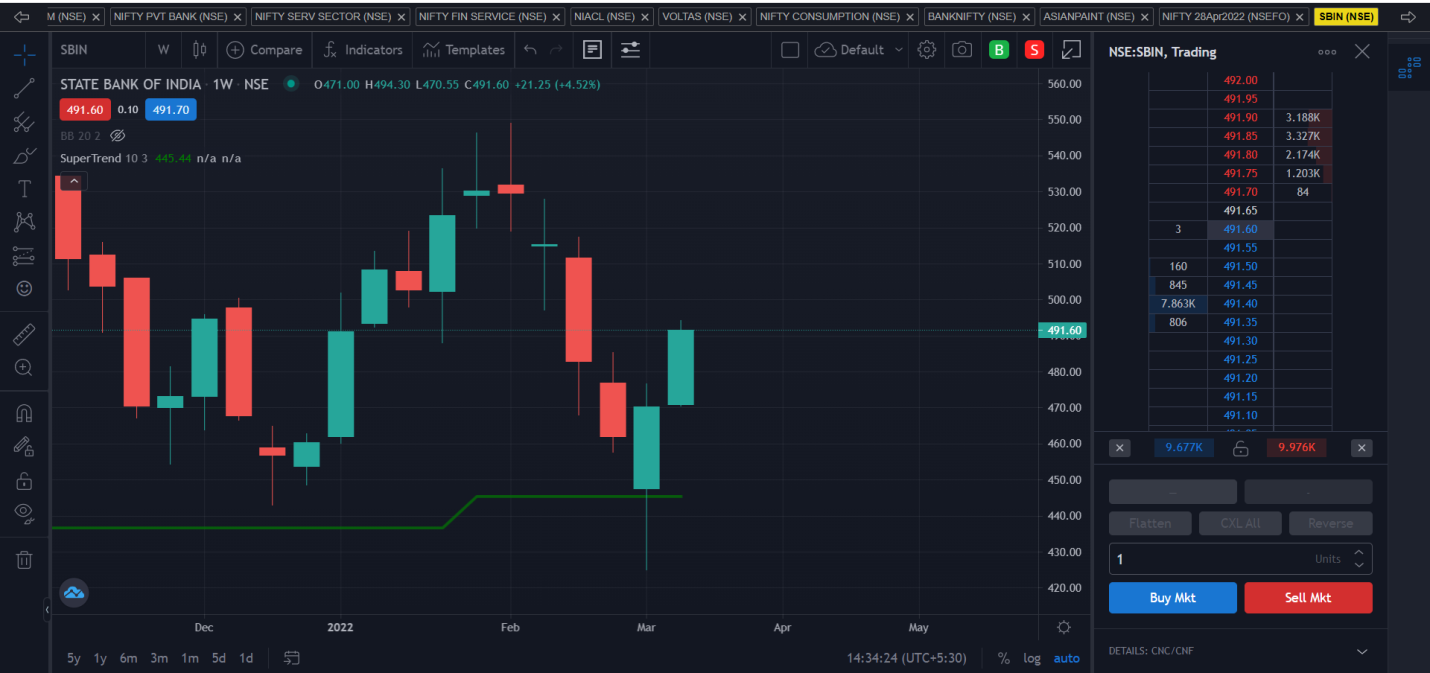The width and height of the screenshot is (1430, 673).
Task: Toggle magnet mode for drawings
Action: 24,413
